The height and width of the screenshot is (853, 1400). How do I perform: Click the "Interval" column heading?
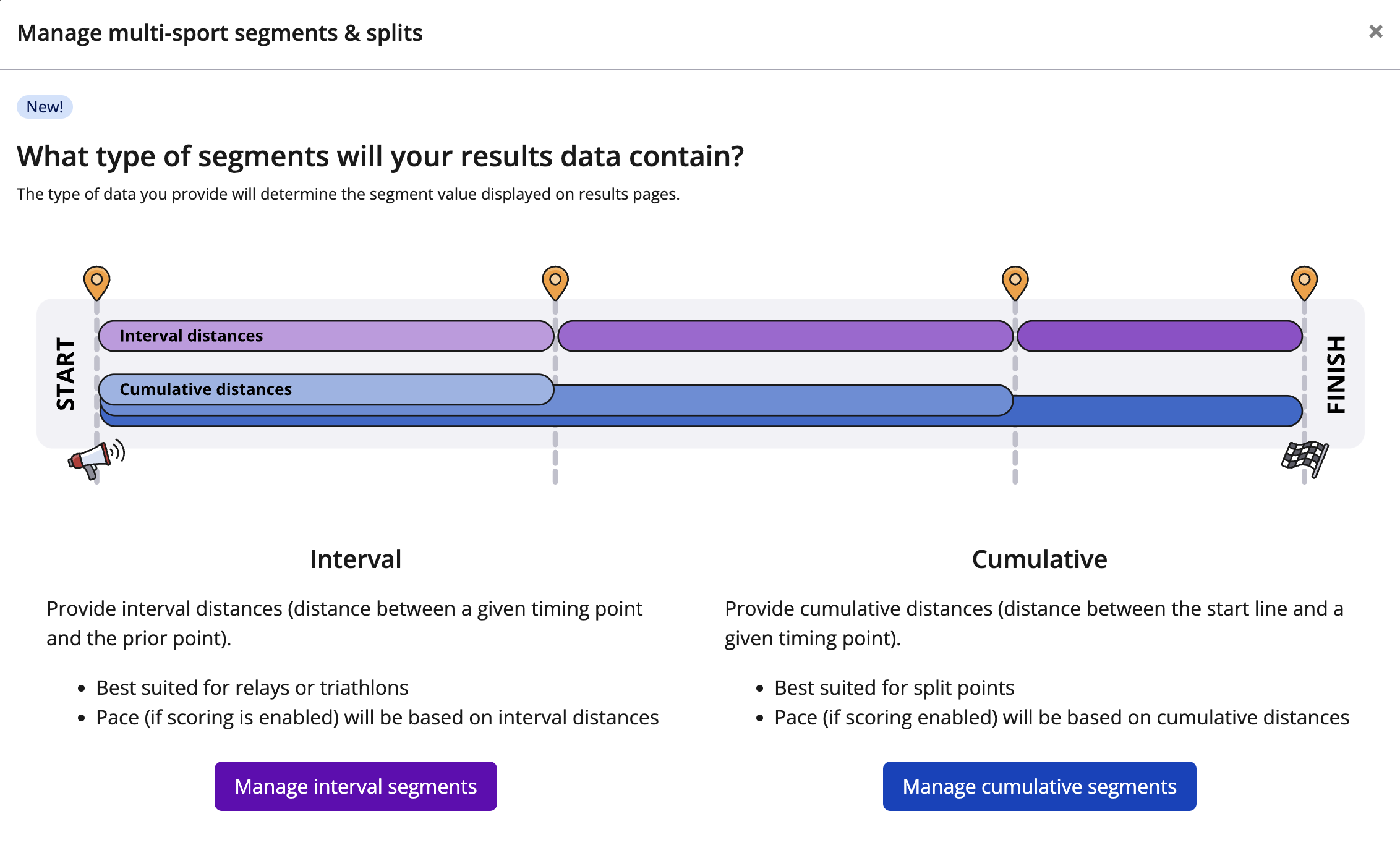pos(356,559)
